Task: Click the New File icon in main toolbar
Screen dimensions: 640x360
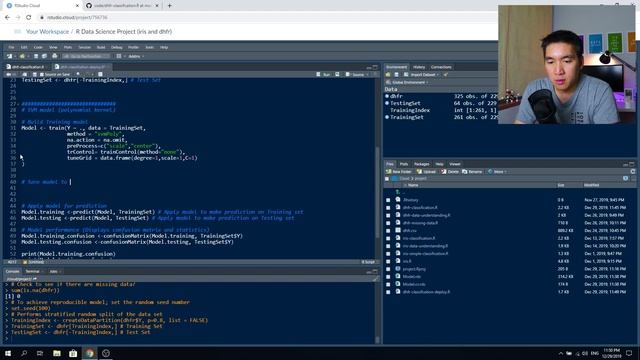Action: point(9,56)
